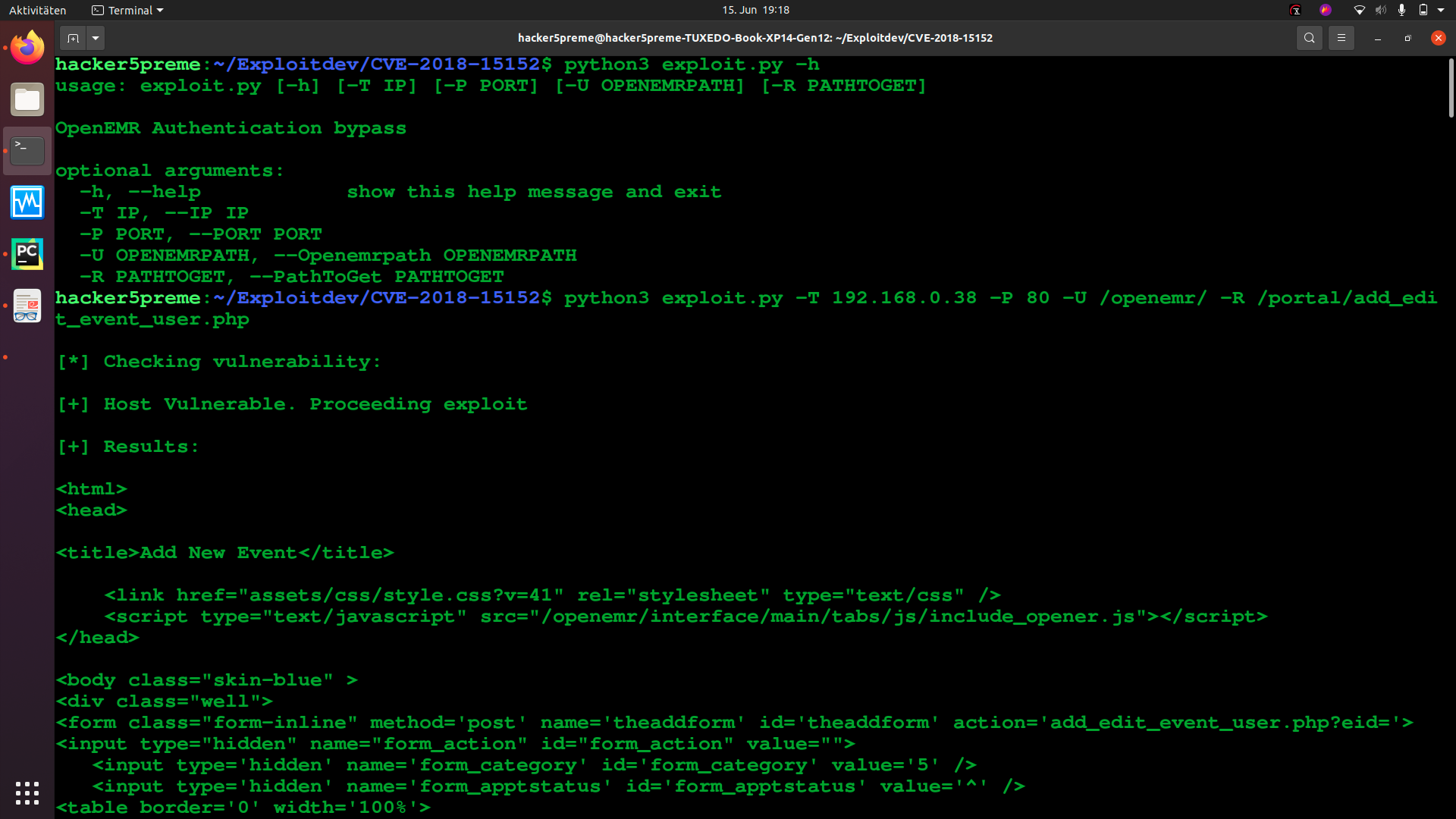The width and height of the screenshot is (1456, 819).
Task: Click '[+] Host Vulnerable' message
Action: (x=292, y=404)
